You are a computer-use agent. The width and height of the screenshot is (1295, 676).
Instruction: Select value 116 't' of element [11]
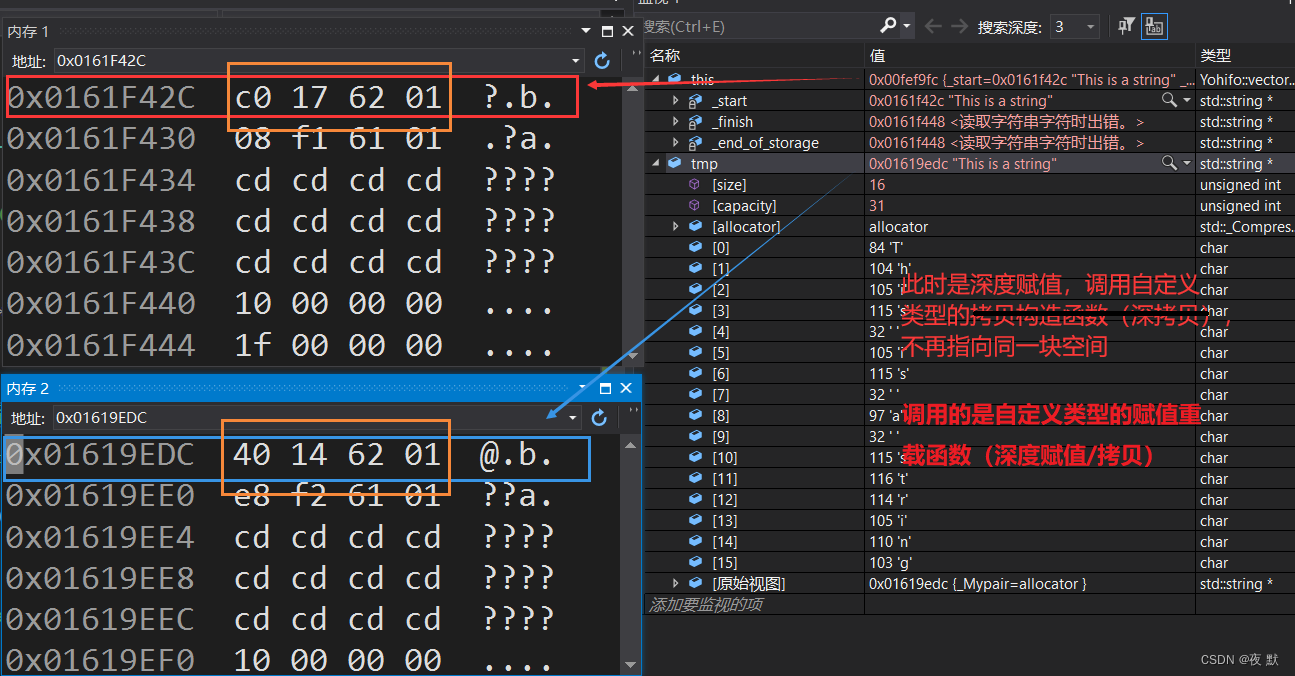[x=889, y=479]
